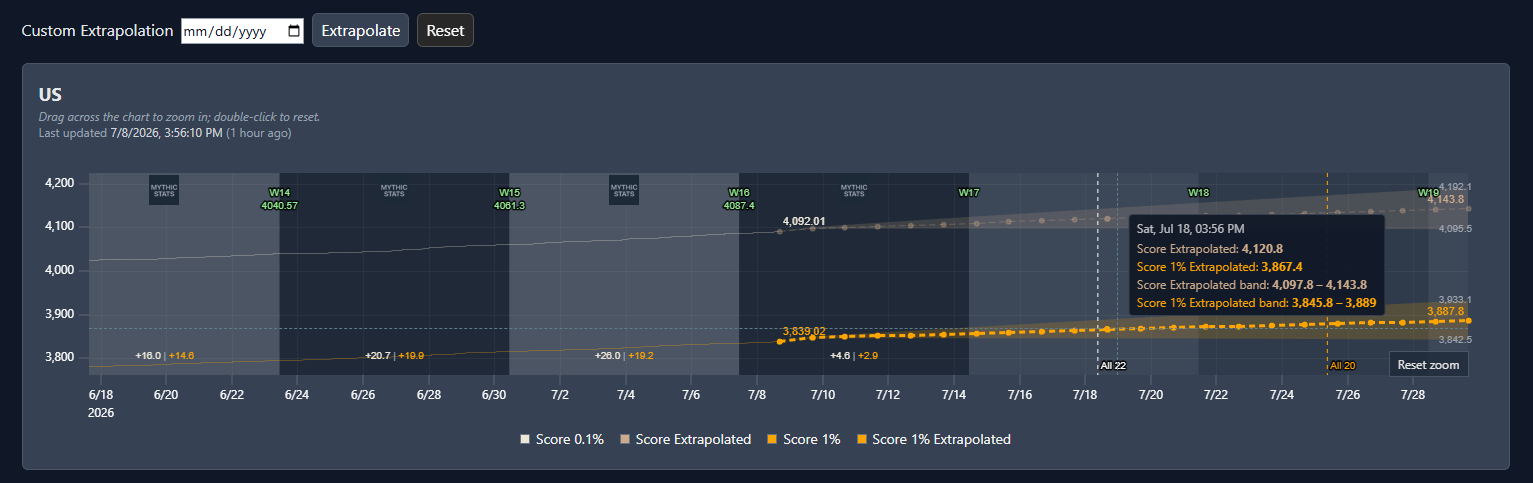Screen dimensions: 1533x483
Task: Click the Reset zoom button
Action: tap(1428, 365)
